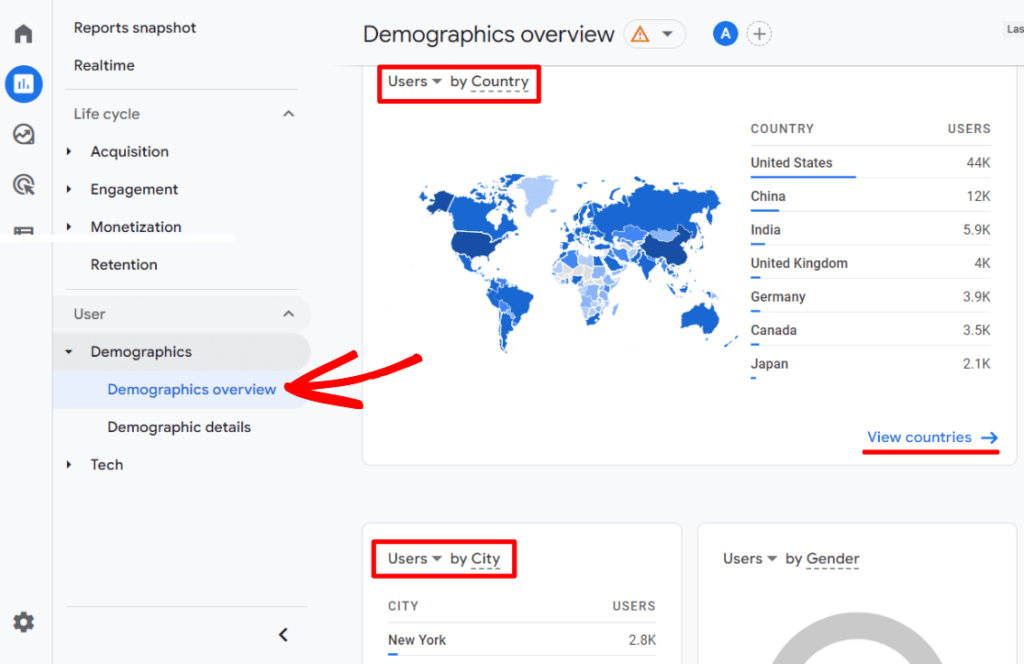Open the United States row link
Image resolution: width=1024 pixels, height=664 pixels.
pyautogui.click(x=791, y=162)
